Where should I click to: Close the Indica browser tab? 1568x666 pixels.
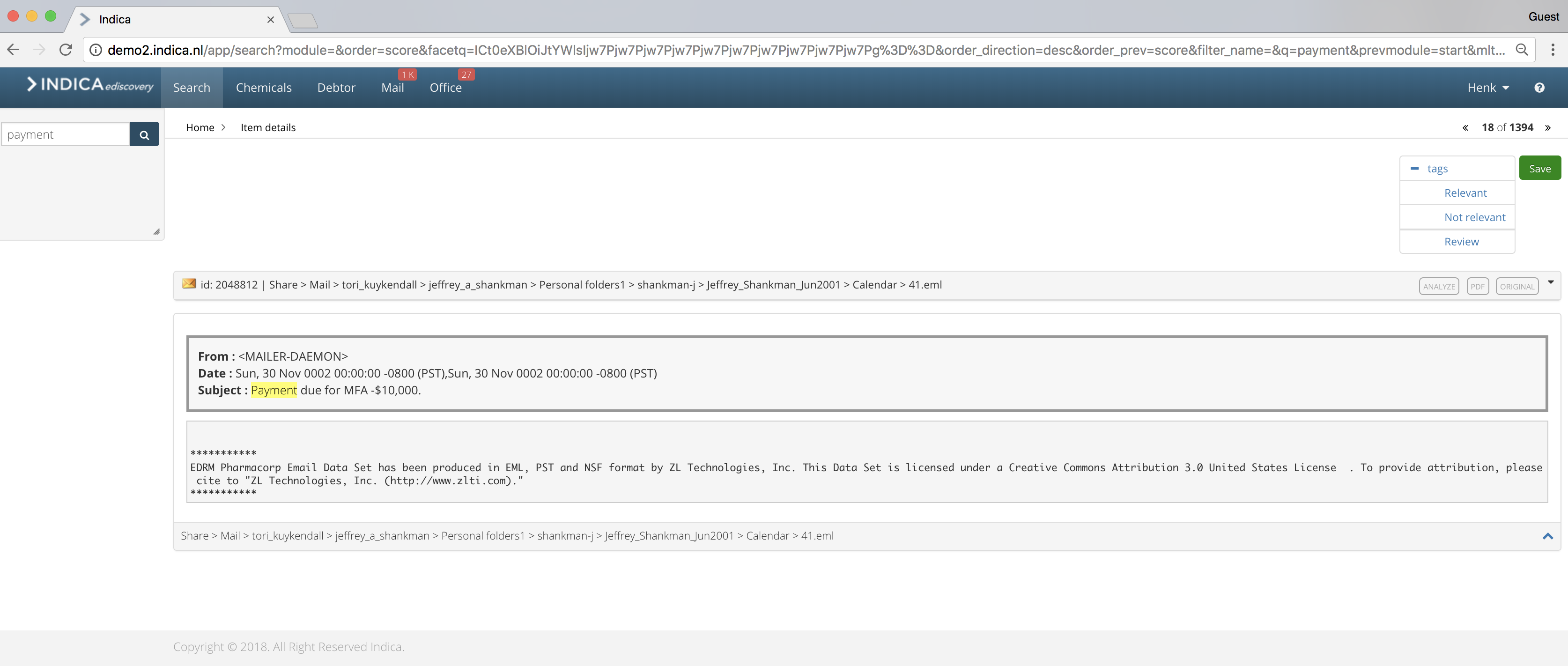(x=271, y=20)
